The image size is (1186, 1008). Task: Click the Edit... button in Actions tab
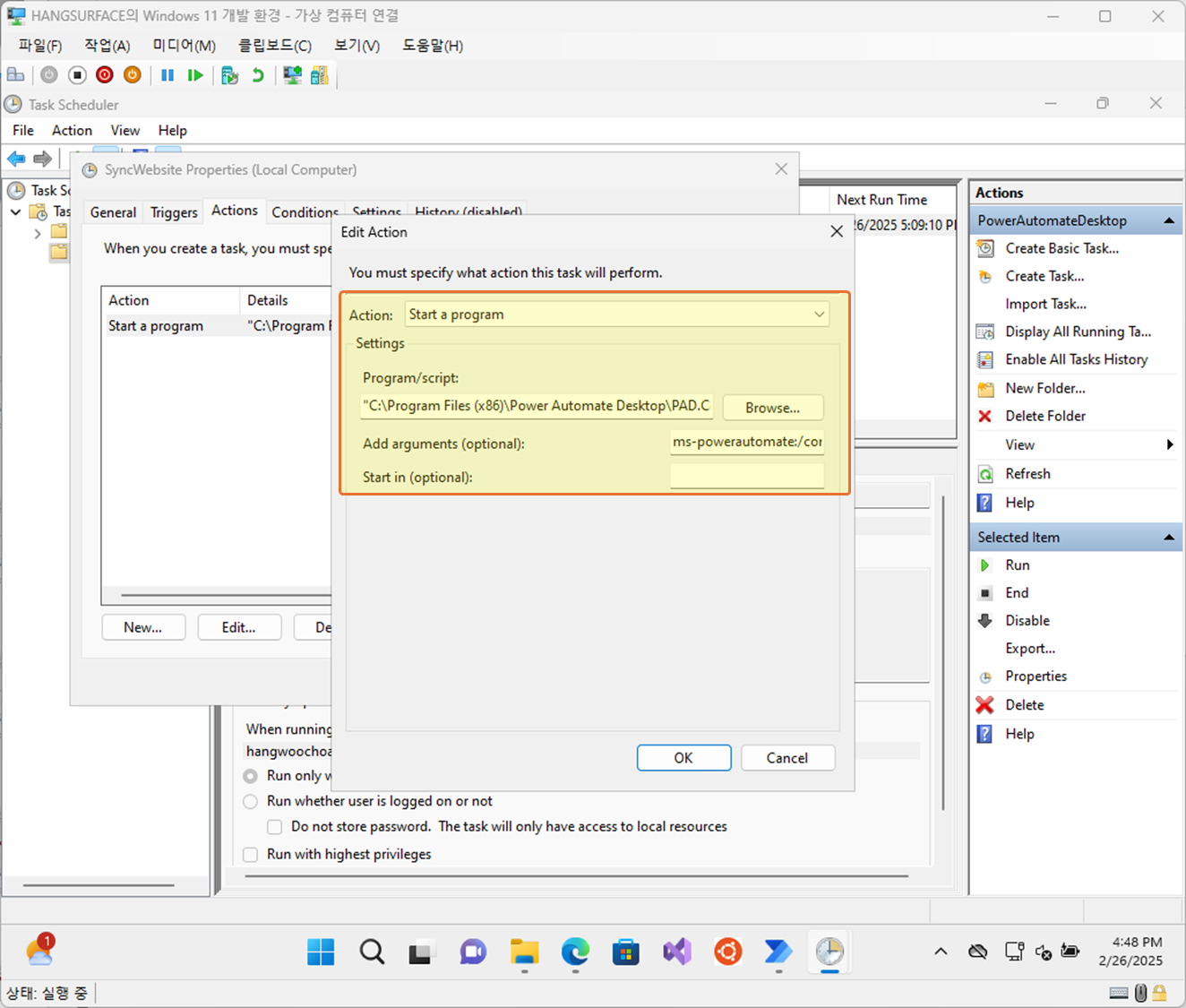pos(239,627)
